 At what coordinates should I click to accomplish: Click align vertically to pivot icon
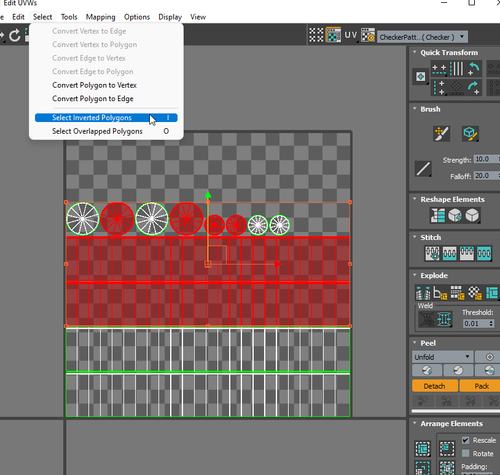click(439, 87)
